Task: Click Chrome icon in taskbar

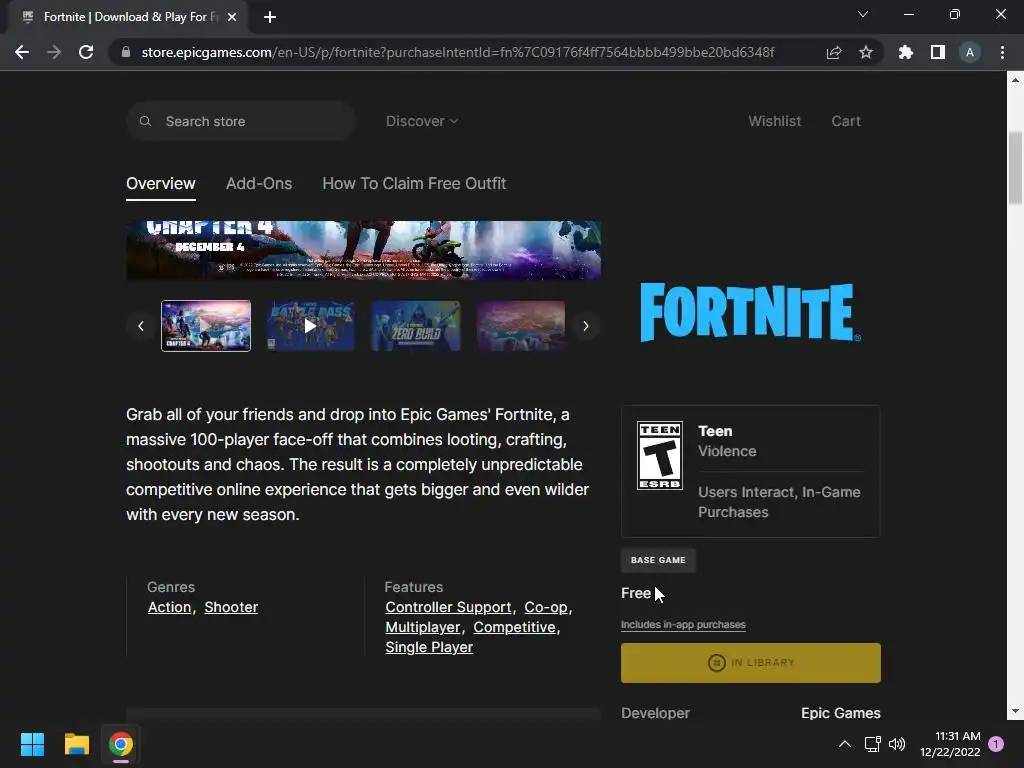Action: 121,744
